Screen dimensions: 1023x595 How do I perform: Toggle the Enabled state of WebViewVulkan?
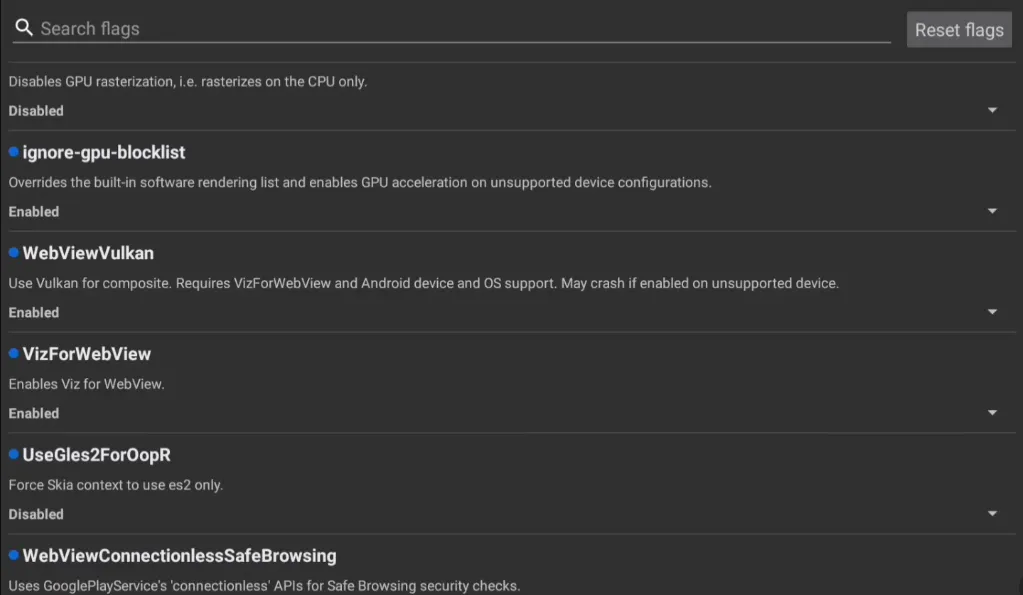(33, 312)
